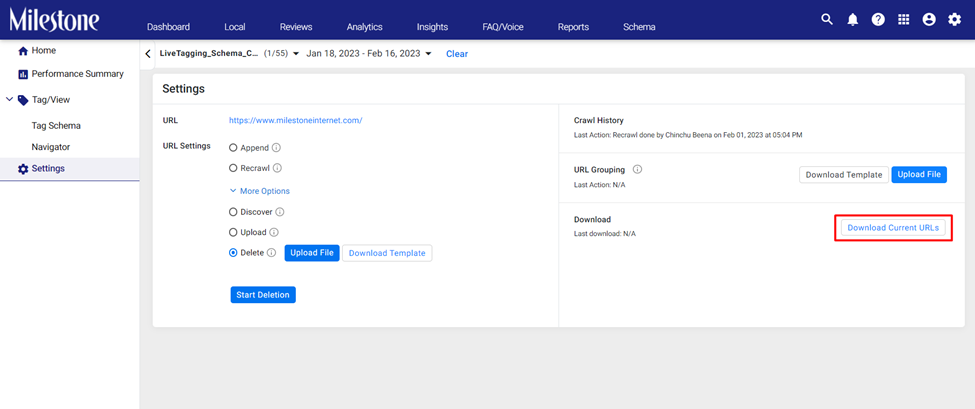
Task: Click the info icon next to URL Grouping
Action: (637, 169)
